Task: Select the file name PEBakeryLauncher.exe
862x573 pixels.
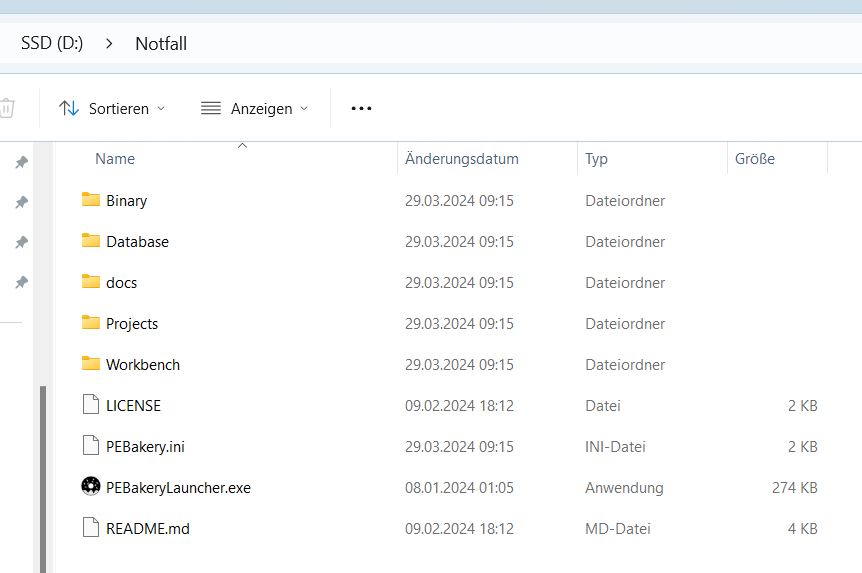Action: pos(178,488)
